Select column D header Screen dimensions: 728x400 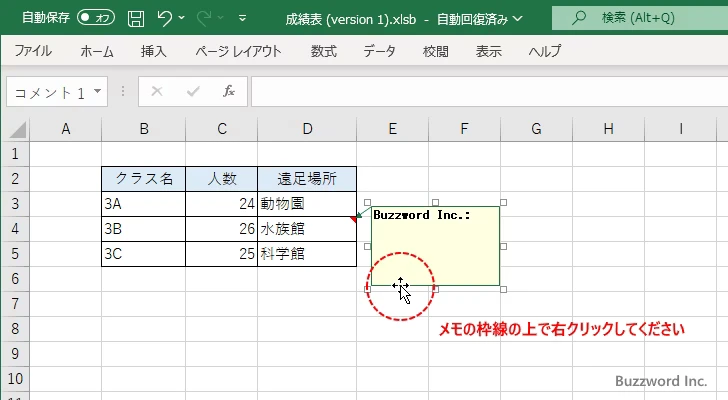point(307,129)
